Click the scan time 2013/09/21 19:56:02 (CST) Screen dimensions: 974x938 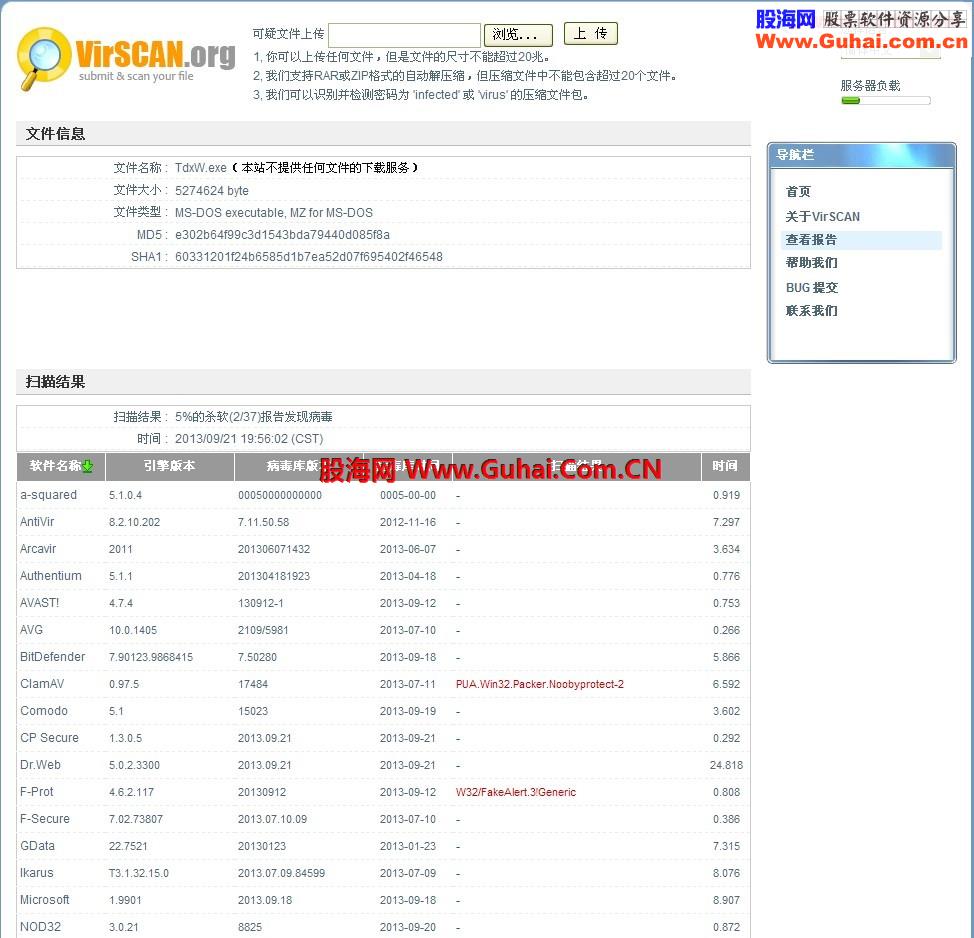tap(249, 439)
